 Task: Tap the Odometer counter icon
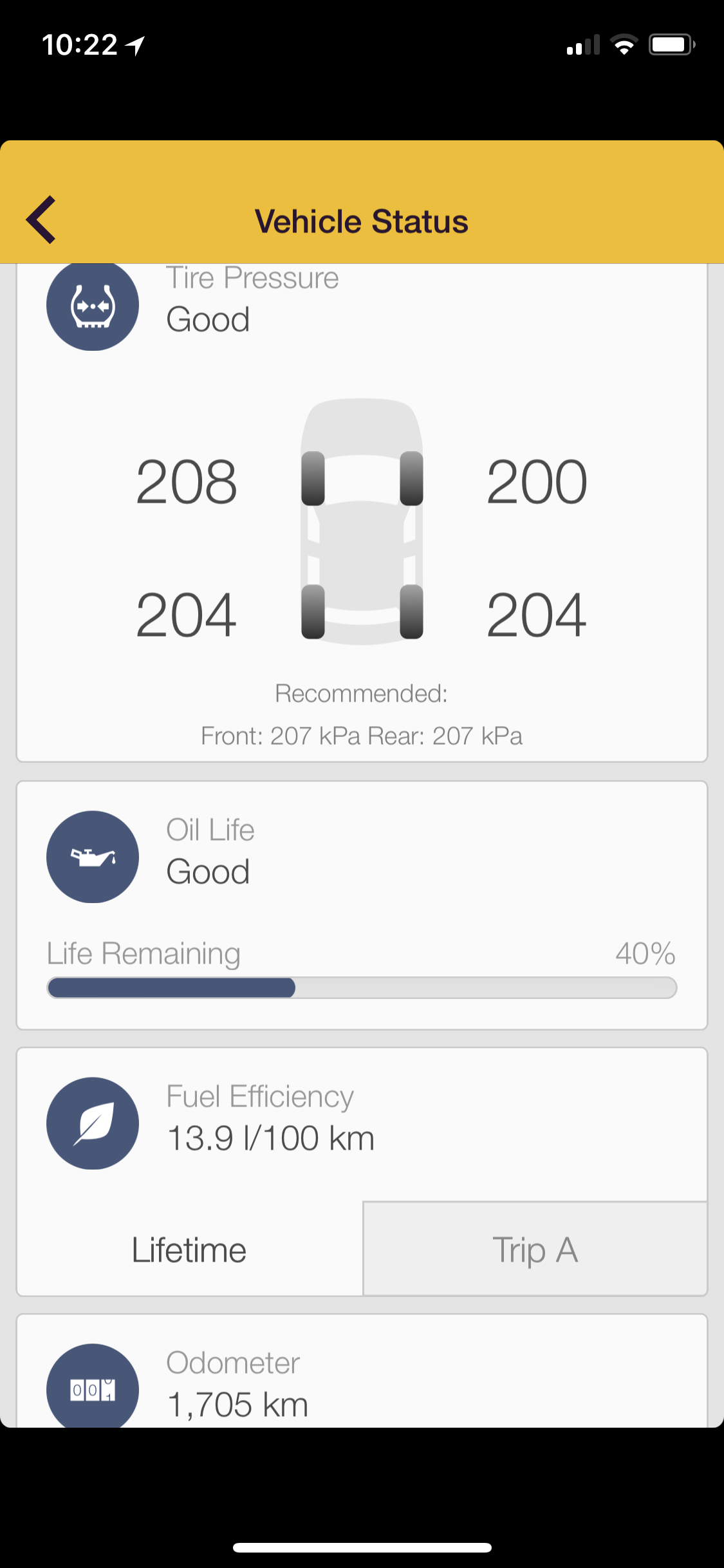click(93, 1389)
